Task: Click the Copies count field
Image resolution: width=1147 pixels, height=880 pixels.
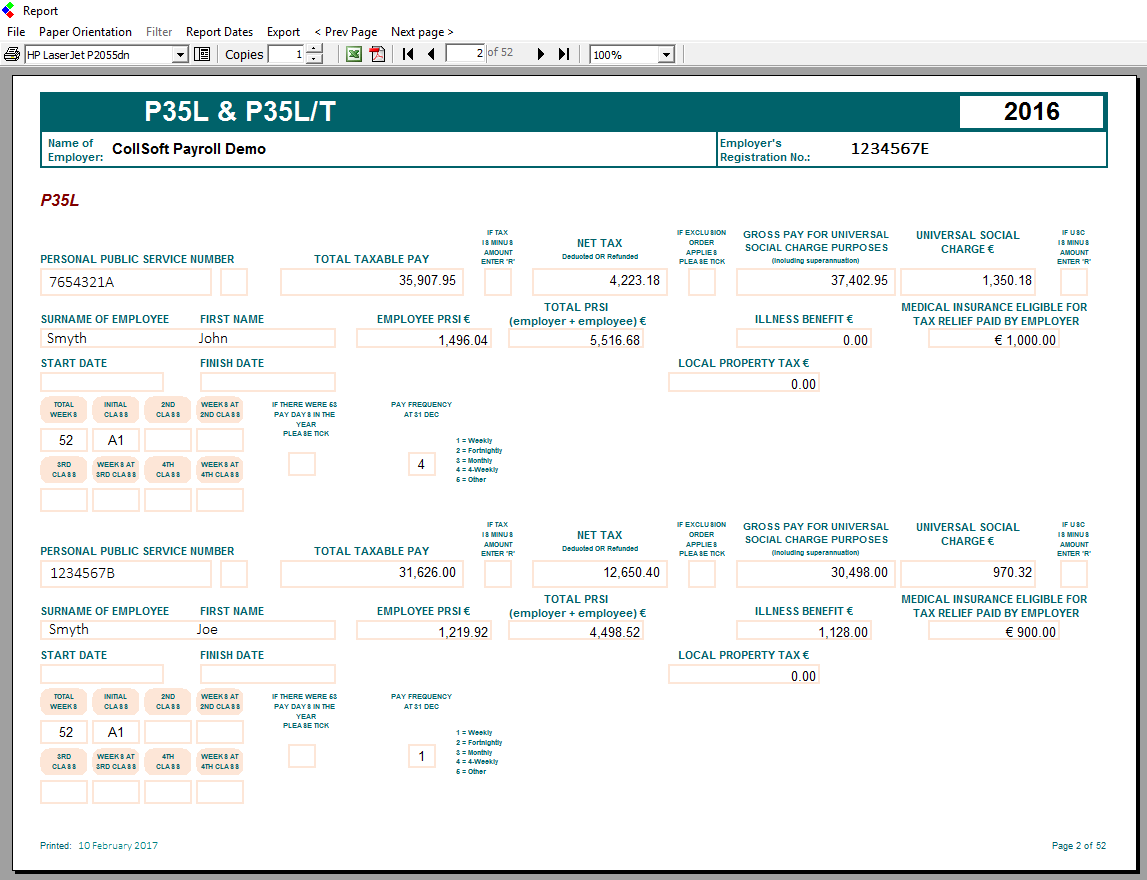Action: click(285, 54)
